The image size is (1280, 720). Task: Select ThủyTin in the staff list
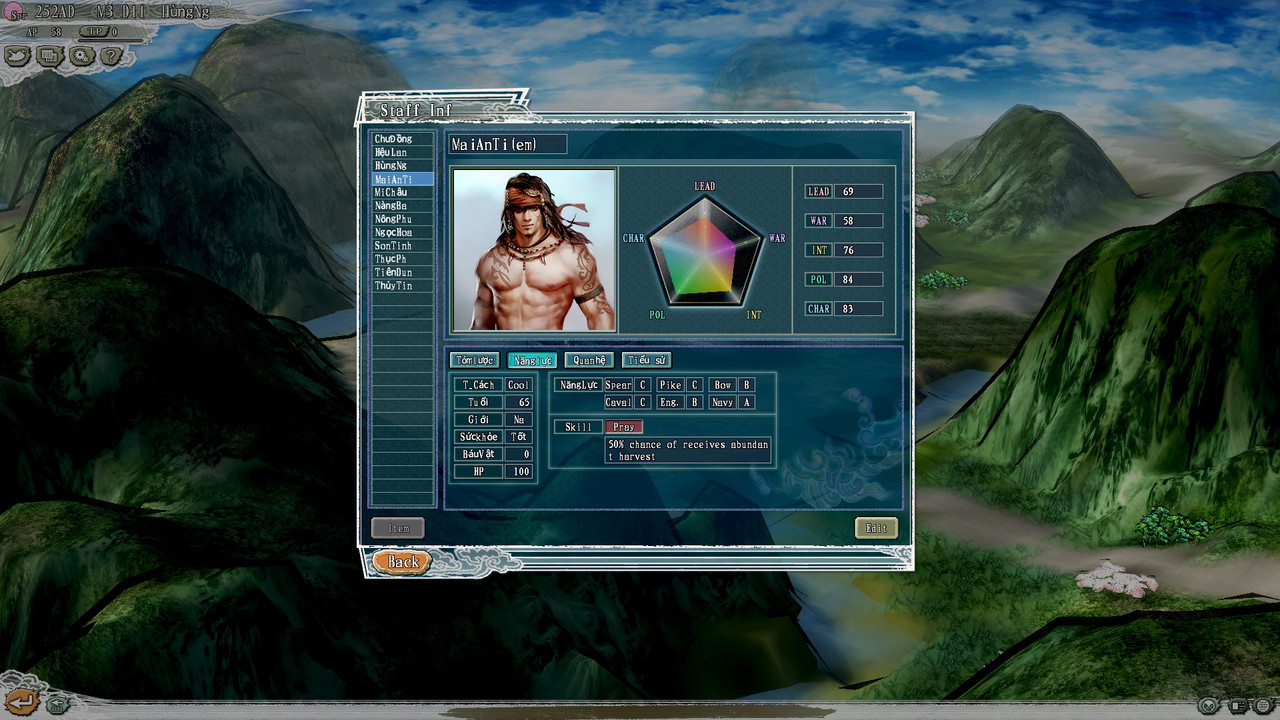coord(402,286)
